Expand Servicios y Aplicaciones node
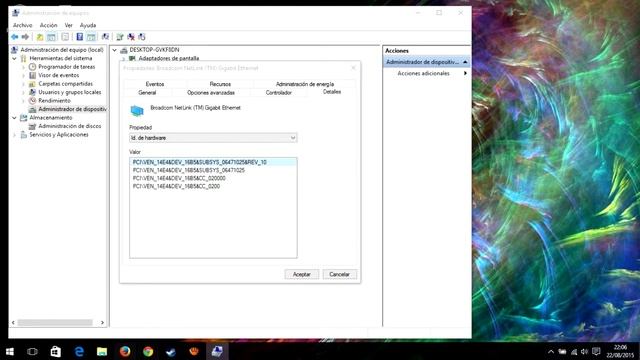Viewport: 640px width, 360px height. (14, 135)
